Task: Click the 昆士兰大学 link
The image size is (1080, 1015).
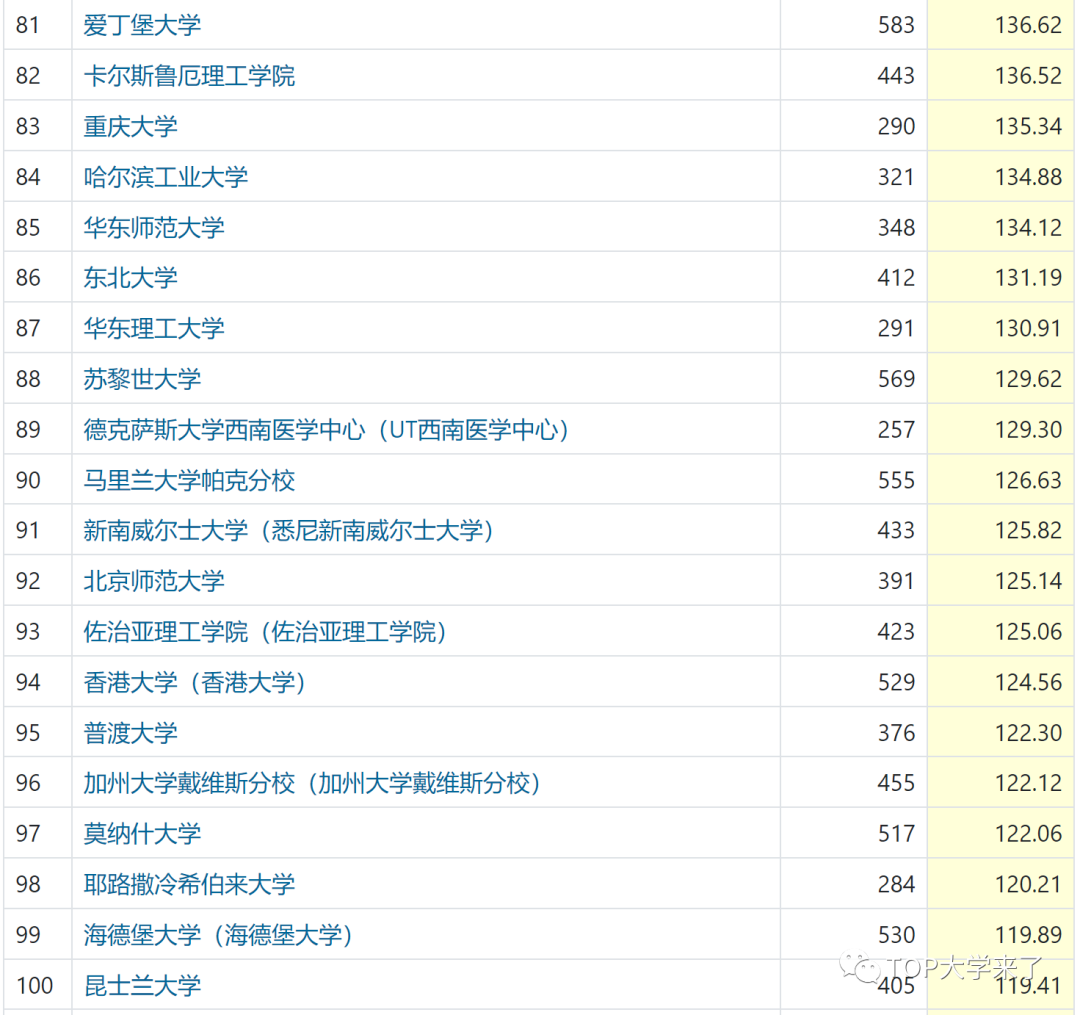Action: (x=142, y=985)
